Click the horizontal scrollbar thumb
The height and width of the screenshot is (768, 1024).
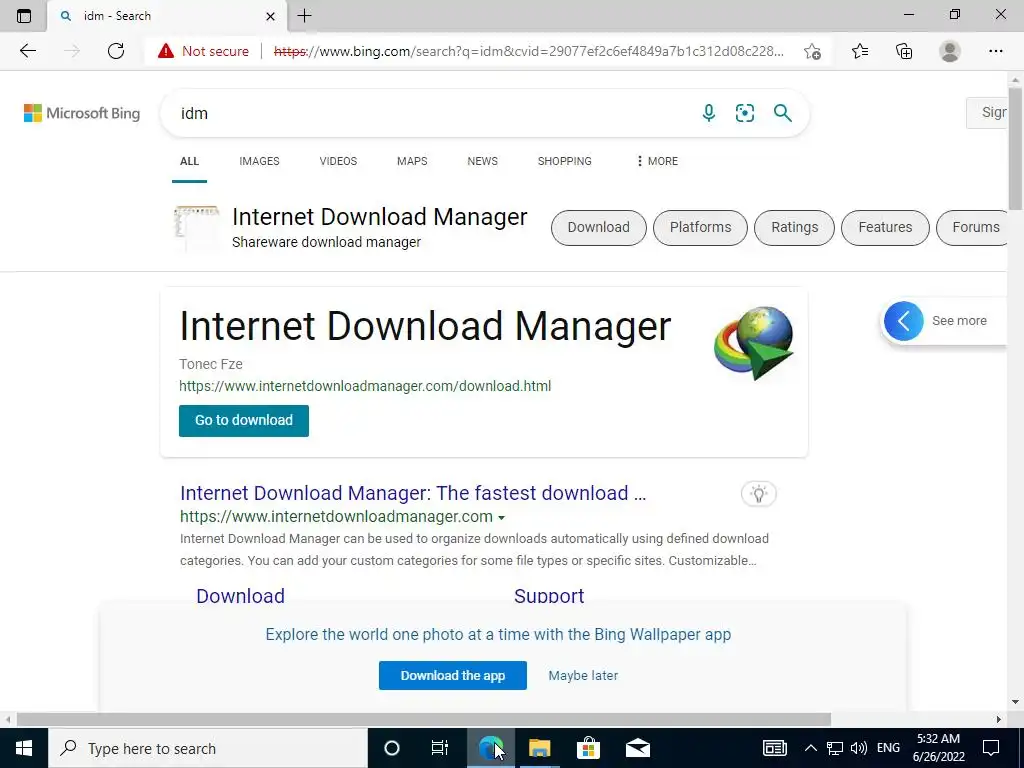(423, 720)
